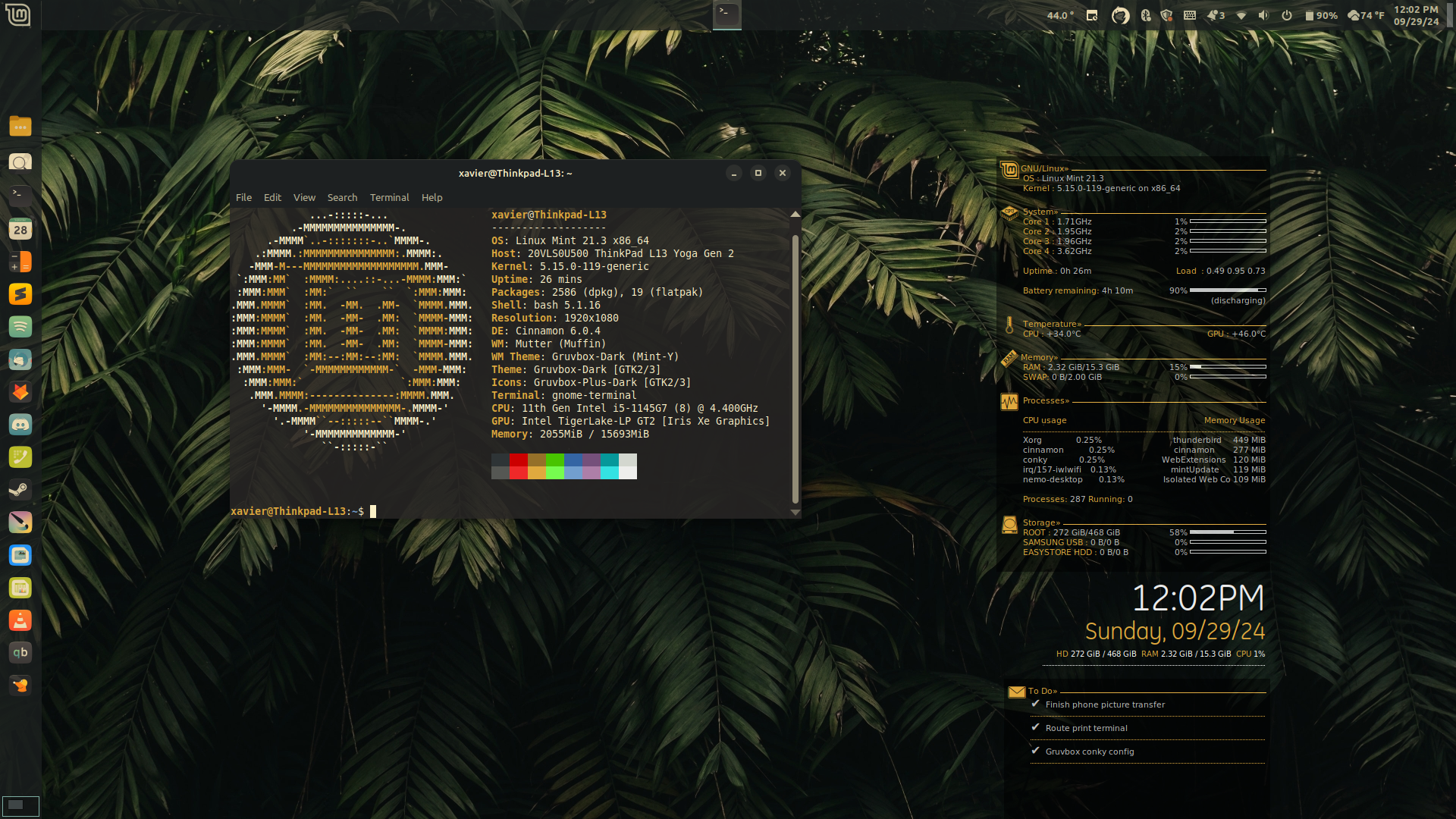Click the terminal title xavier@Thinkpad-L13: ~
This screenshot has width=1456, height=819.
515,173
